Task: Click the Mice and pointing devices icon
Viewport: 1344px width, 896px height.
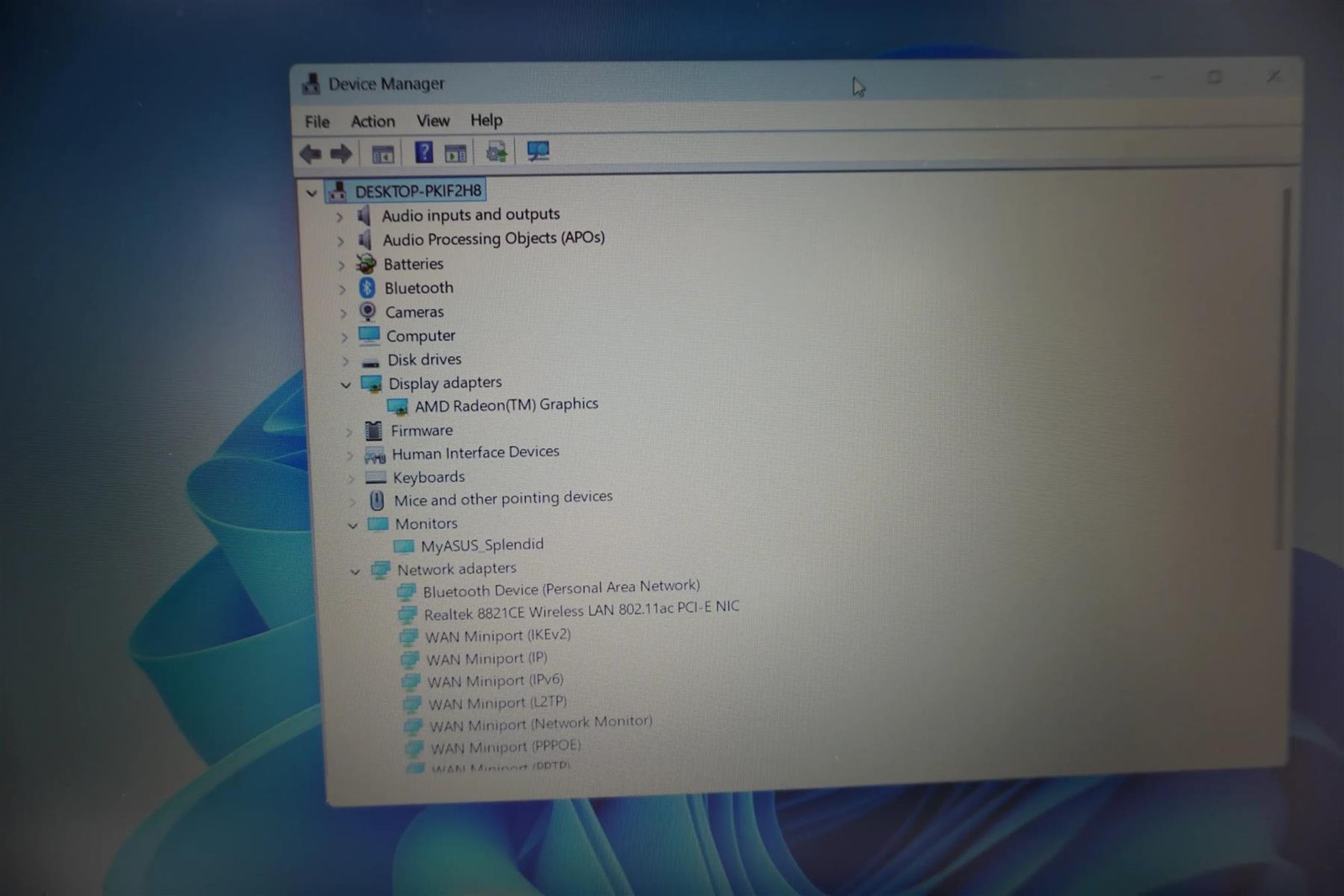Action: click(x=377, y=500)
